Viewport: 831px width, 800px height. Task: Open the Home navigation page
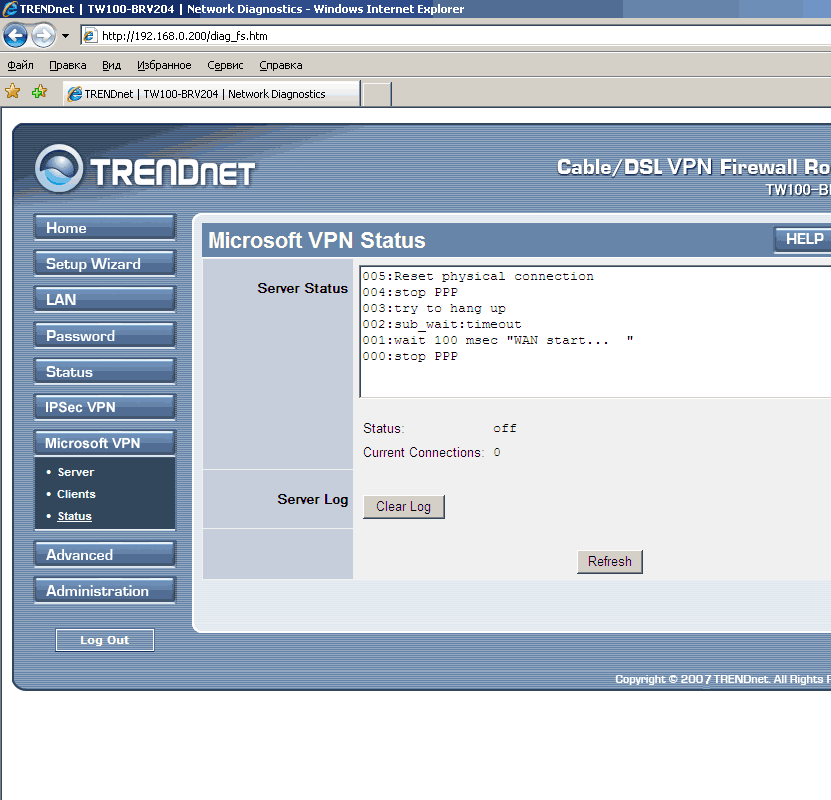tap(104, 228)
